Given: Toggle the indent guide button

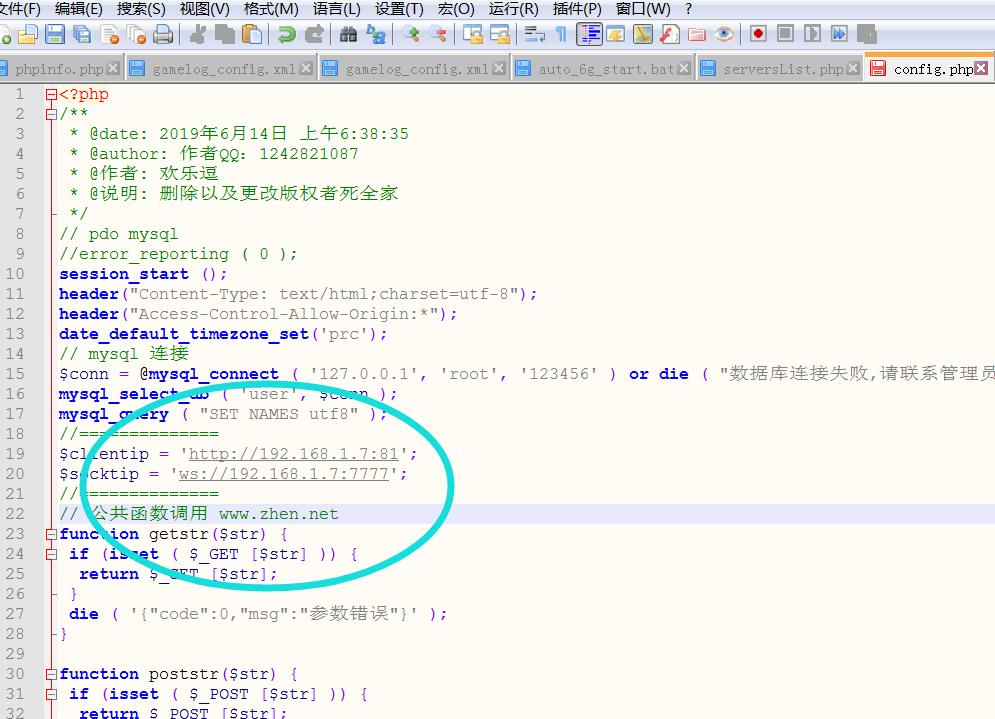Looking at the screenshot, I should [590, 35].
